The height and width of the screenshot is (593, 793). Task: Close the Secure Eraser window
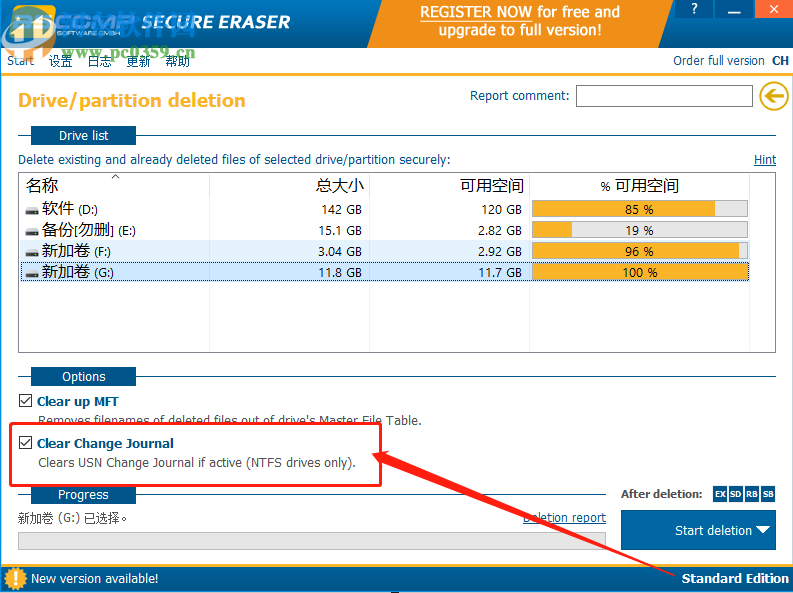pyautogui.click(x=774, y=9)
